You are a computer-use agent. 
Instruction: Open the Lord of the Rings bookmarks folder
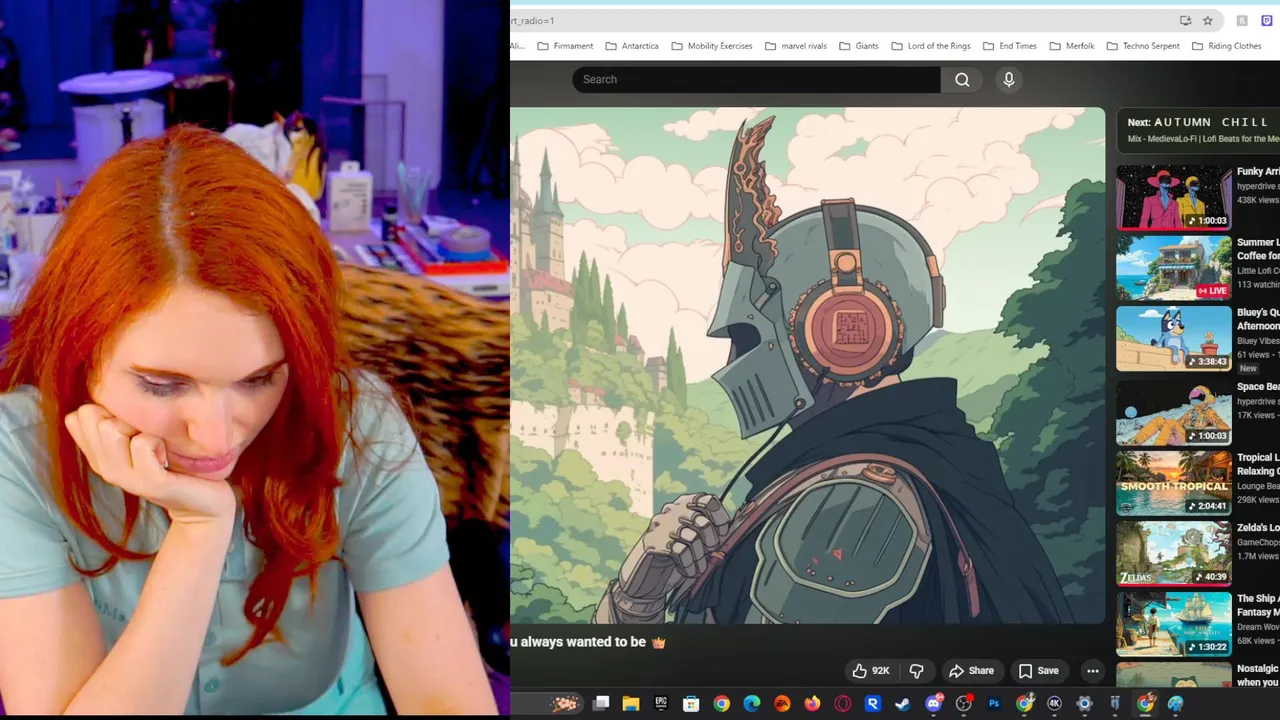[930, 46]
